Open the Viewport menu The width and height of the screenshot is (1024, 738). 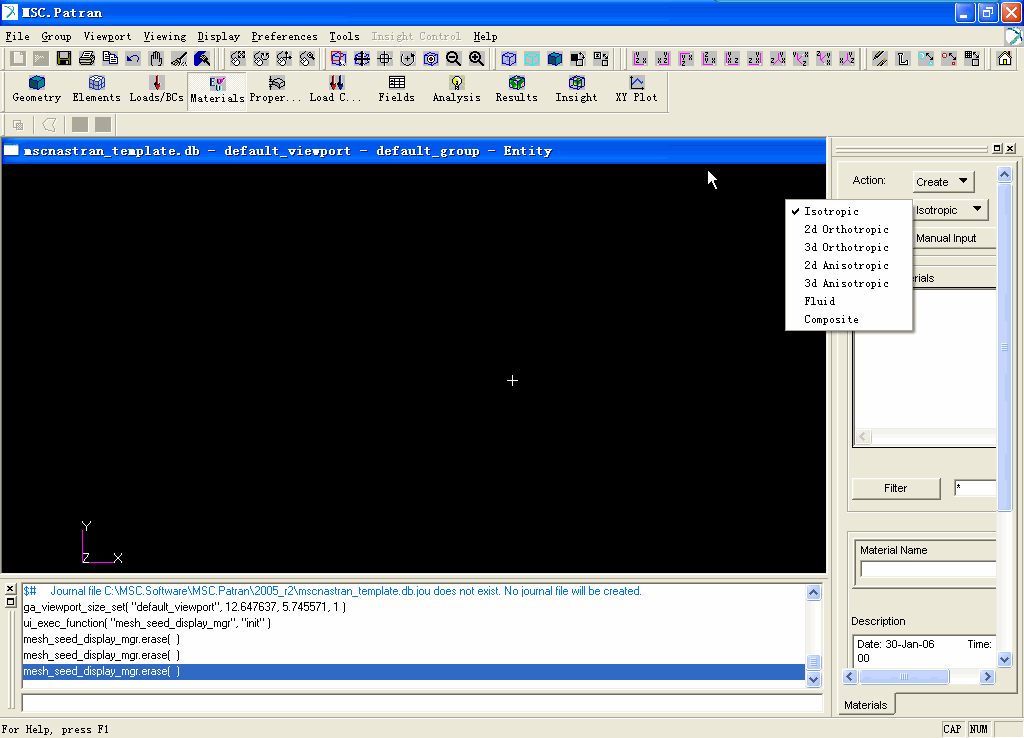click(107, 37)
